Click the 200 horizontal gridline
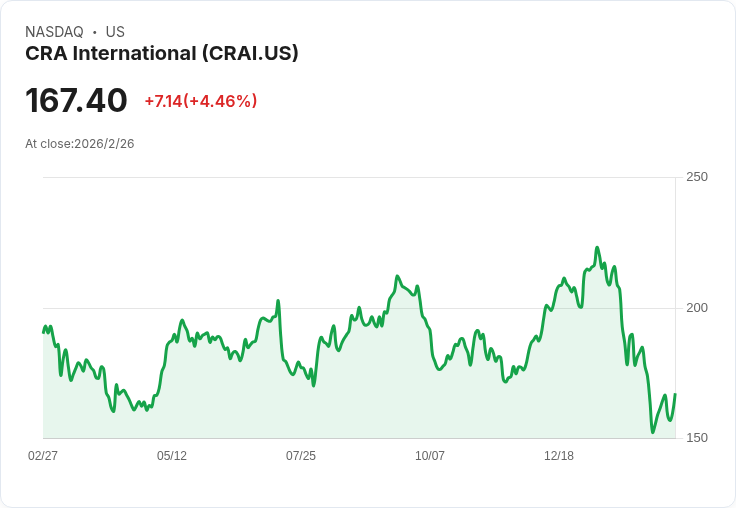 [x=360, y=308]
